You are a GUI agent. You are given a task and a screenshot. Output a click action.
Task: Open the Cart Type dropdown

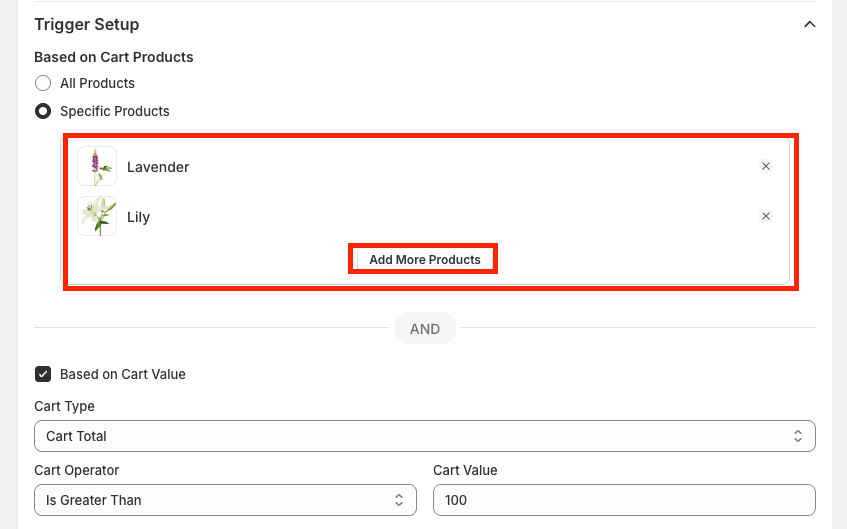[x=424, y=436]
